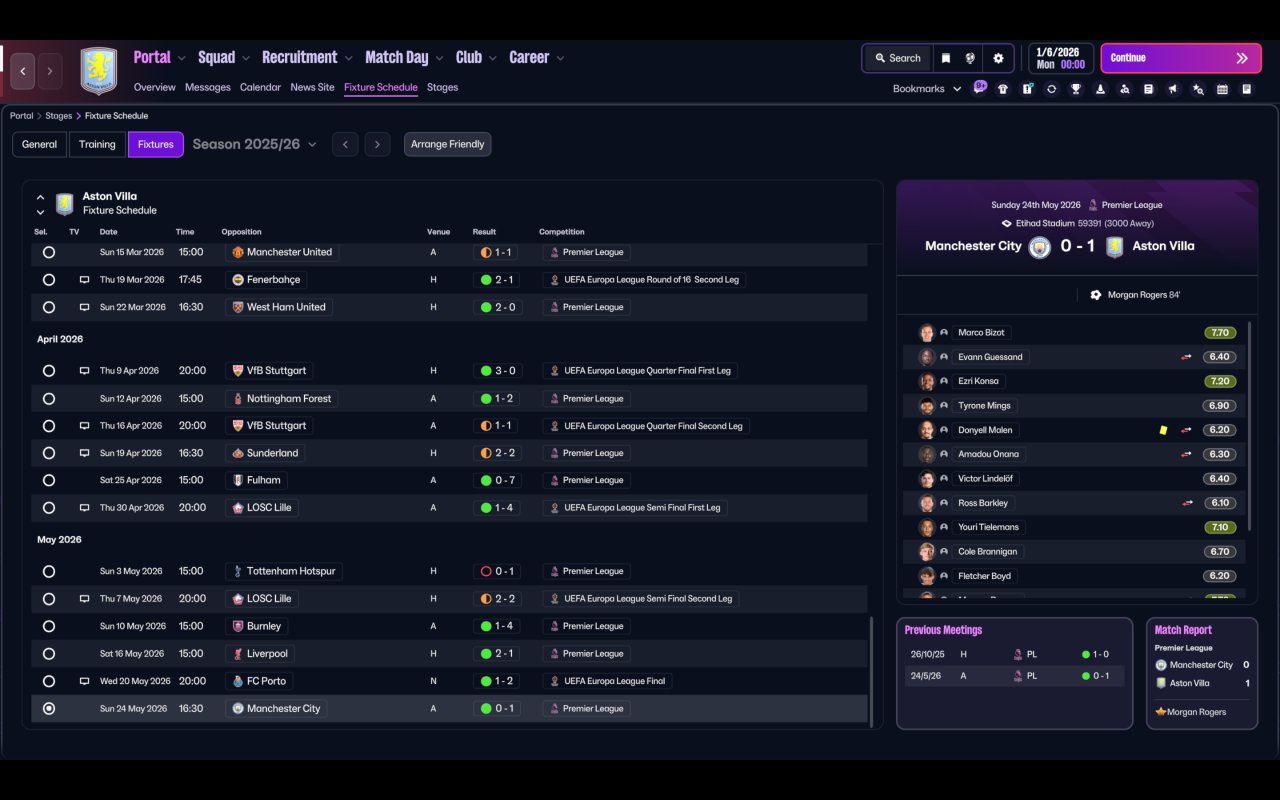
Task: Click the circular arrows bookmark icon
Action: tap(1051, 89)
